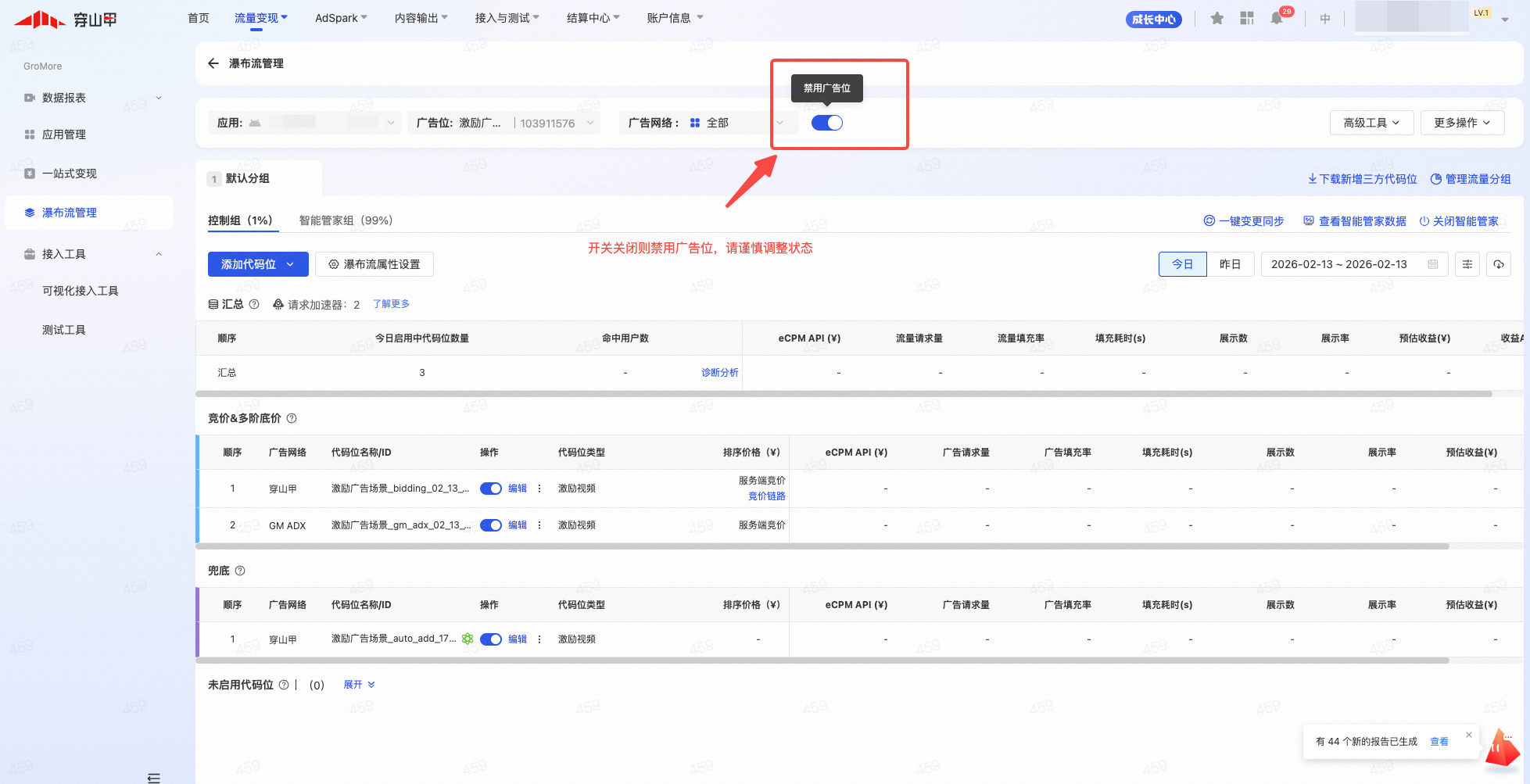Toggle the 禁用广告位 ad slot switch
The height and width of the screenshot is (784, 1530).
(x=826, y=123)
